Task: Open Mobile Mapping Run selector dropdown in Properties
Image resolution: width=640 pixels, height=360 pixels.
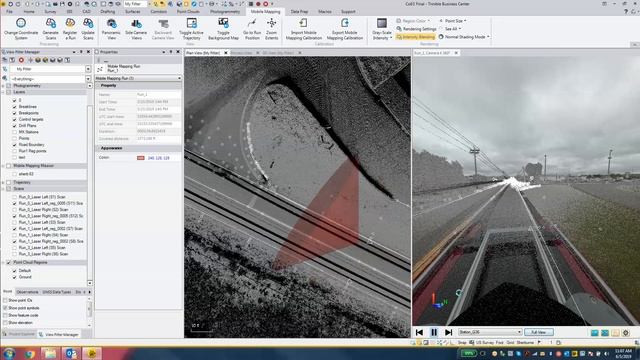Action: click(179, 78)
